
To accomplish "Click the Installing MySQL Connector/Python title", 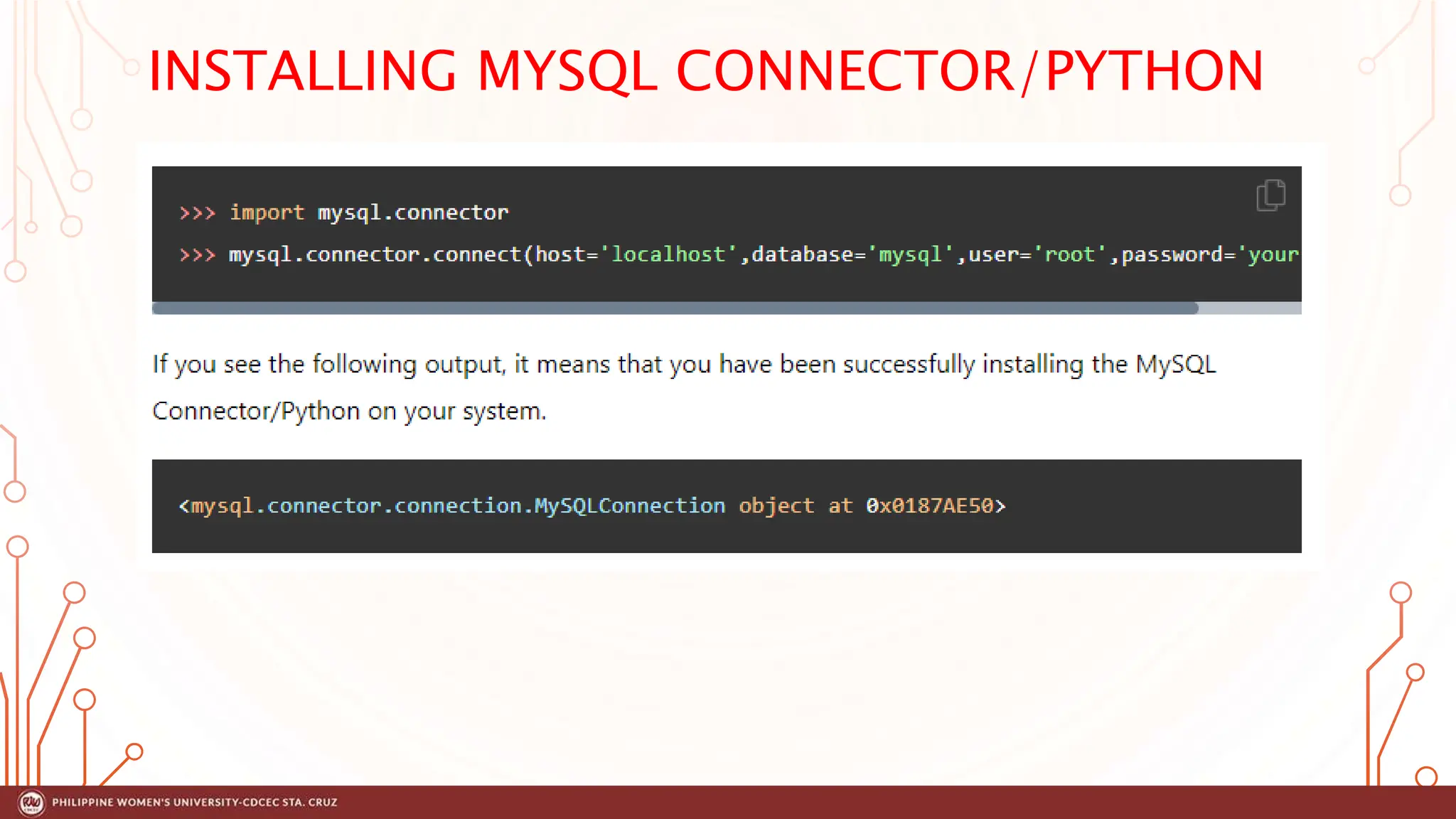I will coord(705,70).
